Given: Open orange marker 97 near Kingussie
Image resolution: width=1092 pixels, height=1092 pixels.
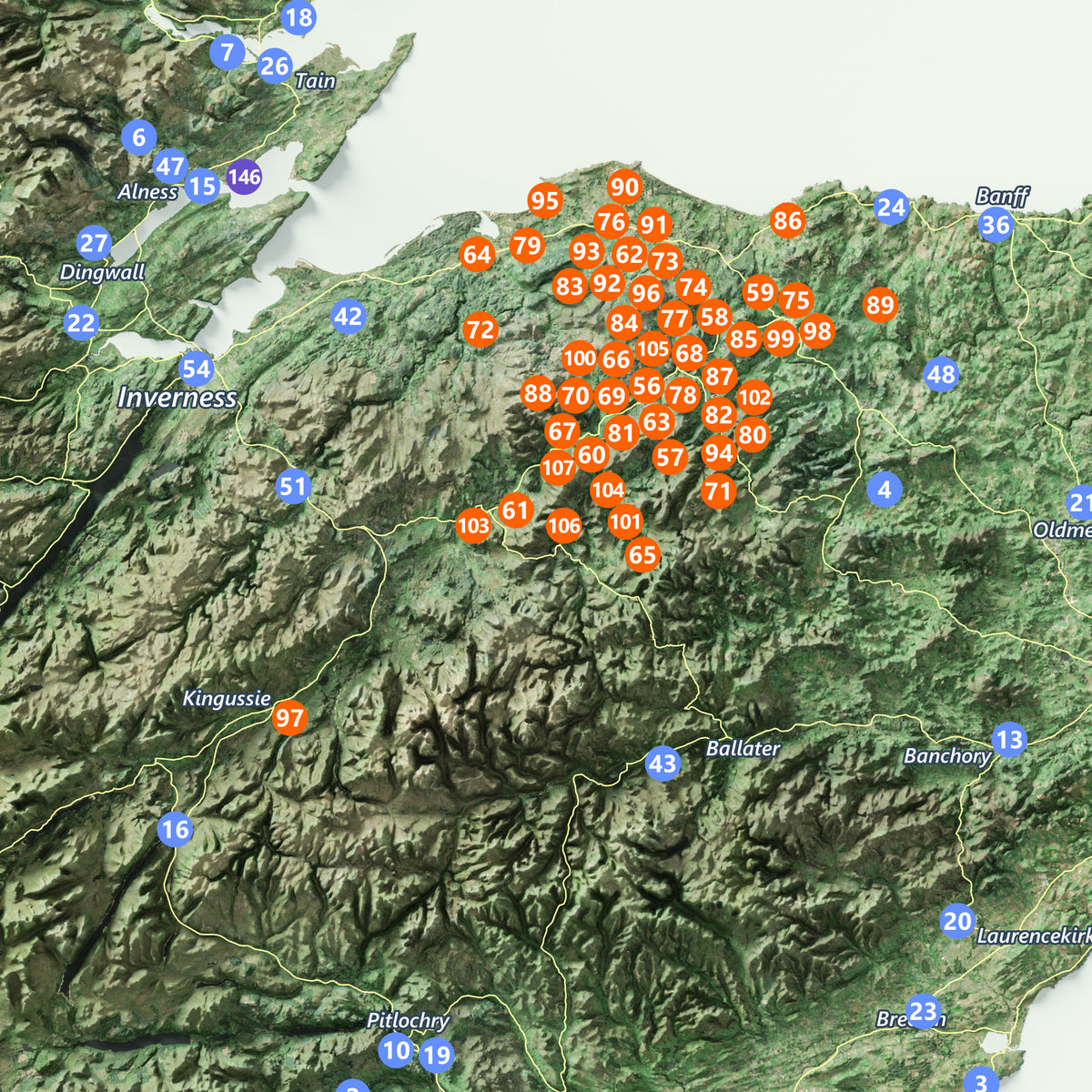Looking at the screenshot, I should coord(289,718).
